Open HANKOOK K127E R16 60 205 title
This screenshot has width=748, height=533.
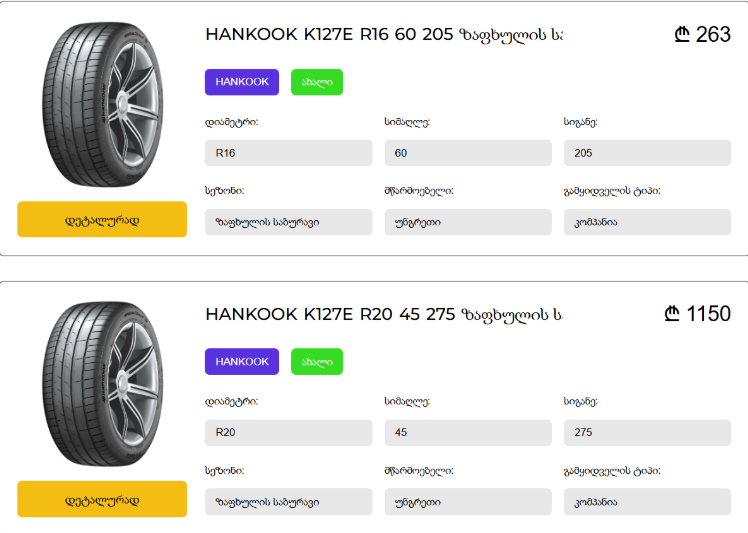point(384,35)
